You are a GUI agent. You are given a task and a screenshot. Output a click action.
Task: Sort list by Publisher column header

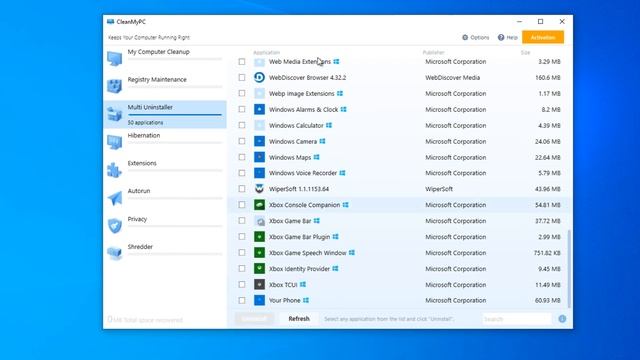[433, 52]
